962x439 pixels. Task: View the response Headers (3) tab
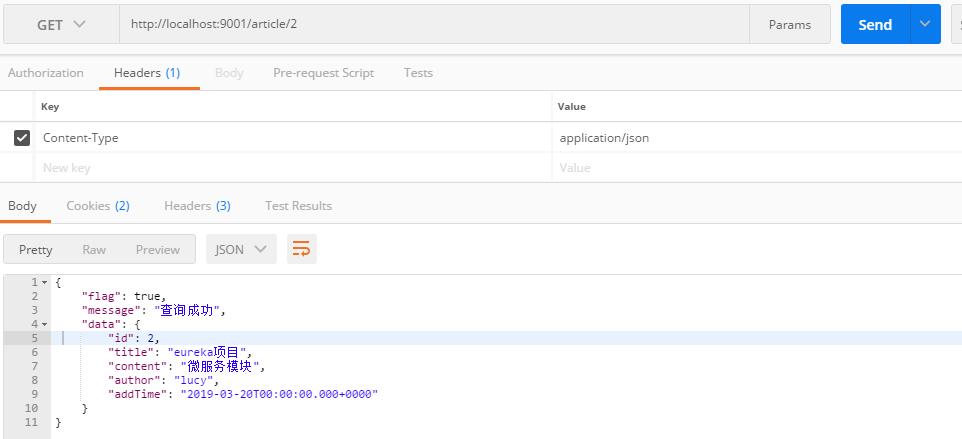pos(197,206)
